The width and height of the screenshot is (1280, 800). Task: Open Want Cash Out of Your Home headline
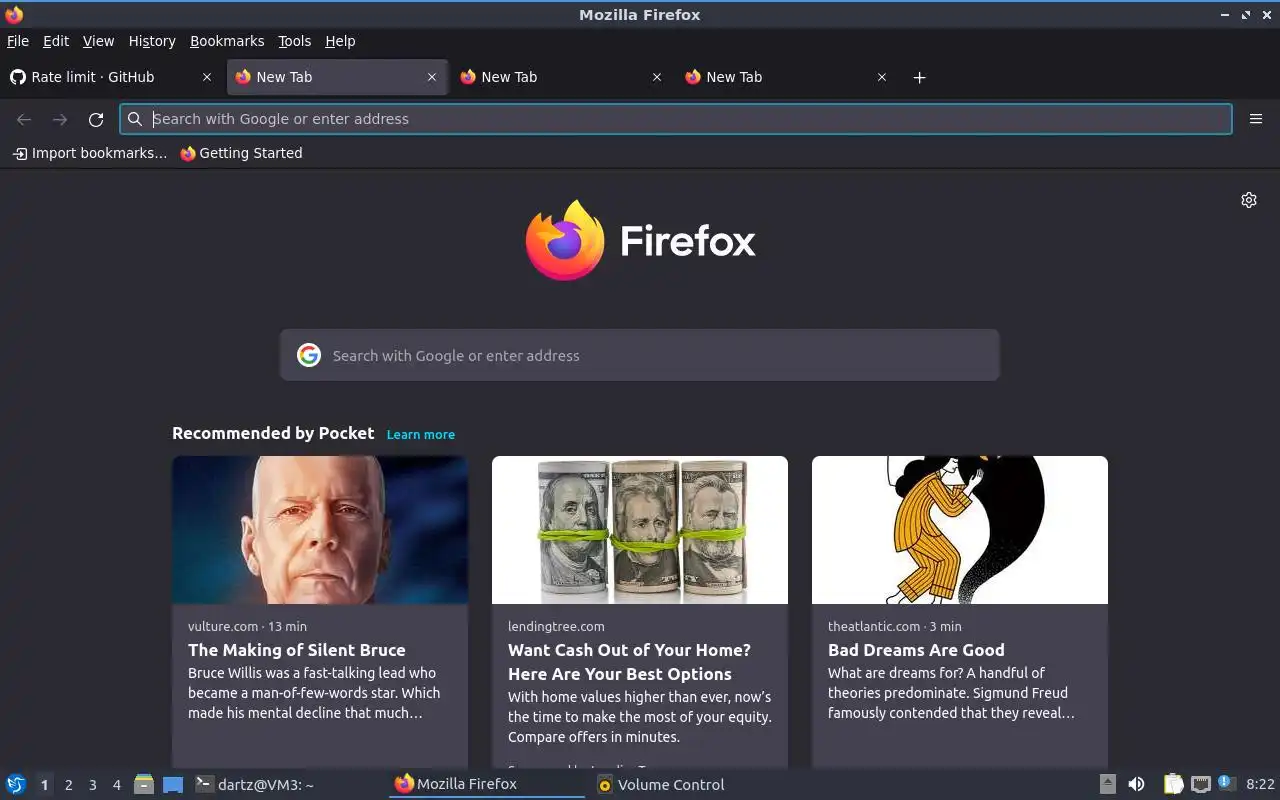pyautogui.click(x=629, y=662)
